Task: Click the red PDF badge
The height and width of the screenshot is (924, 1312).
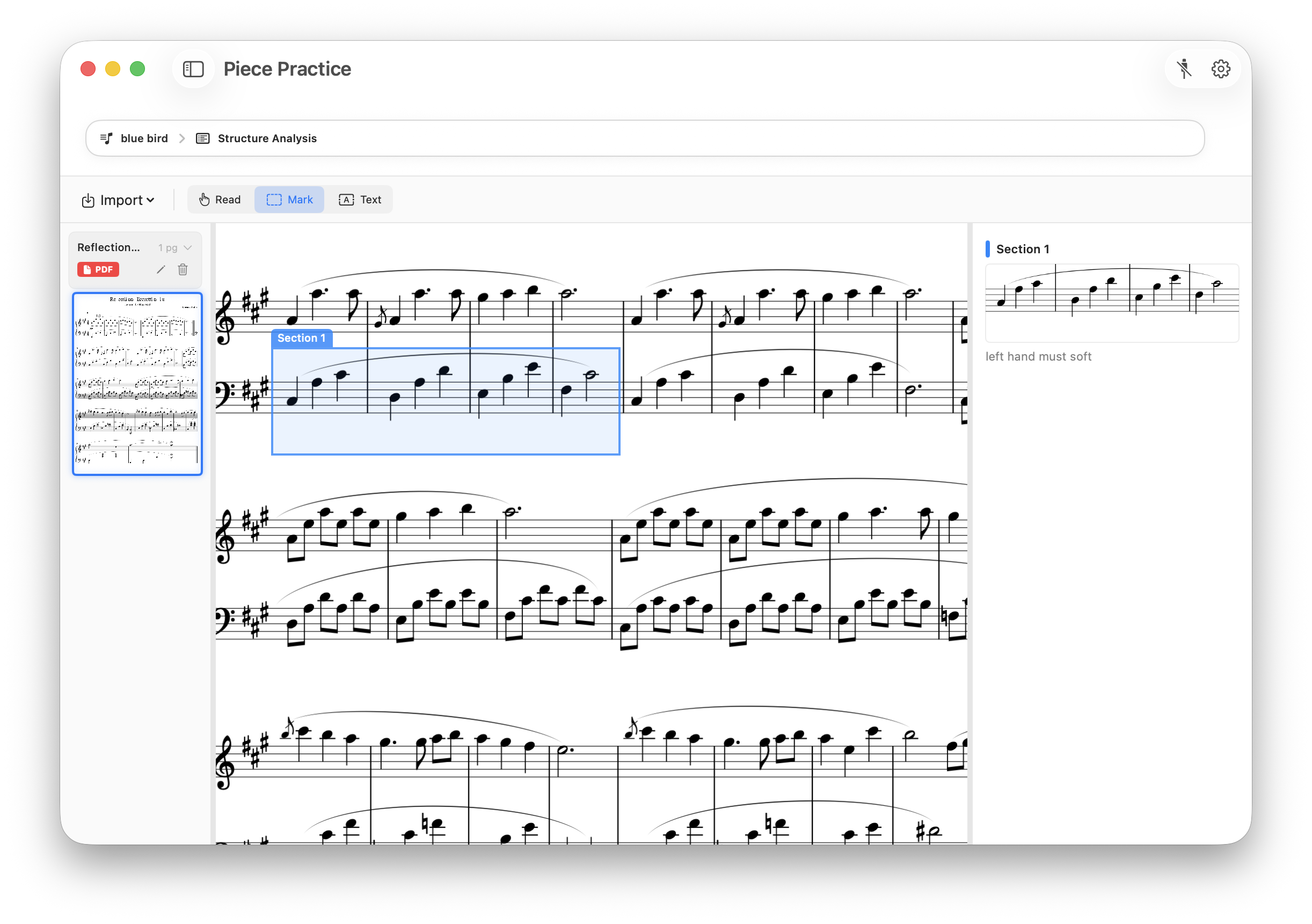Action: tap(98, 269)
